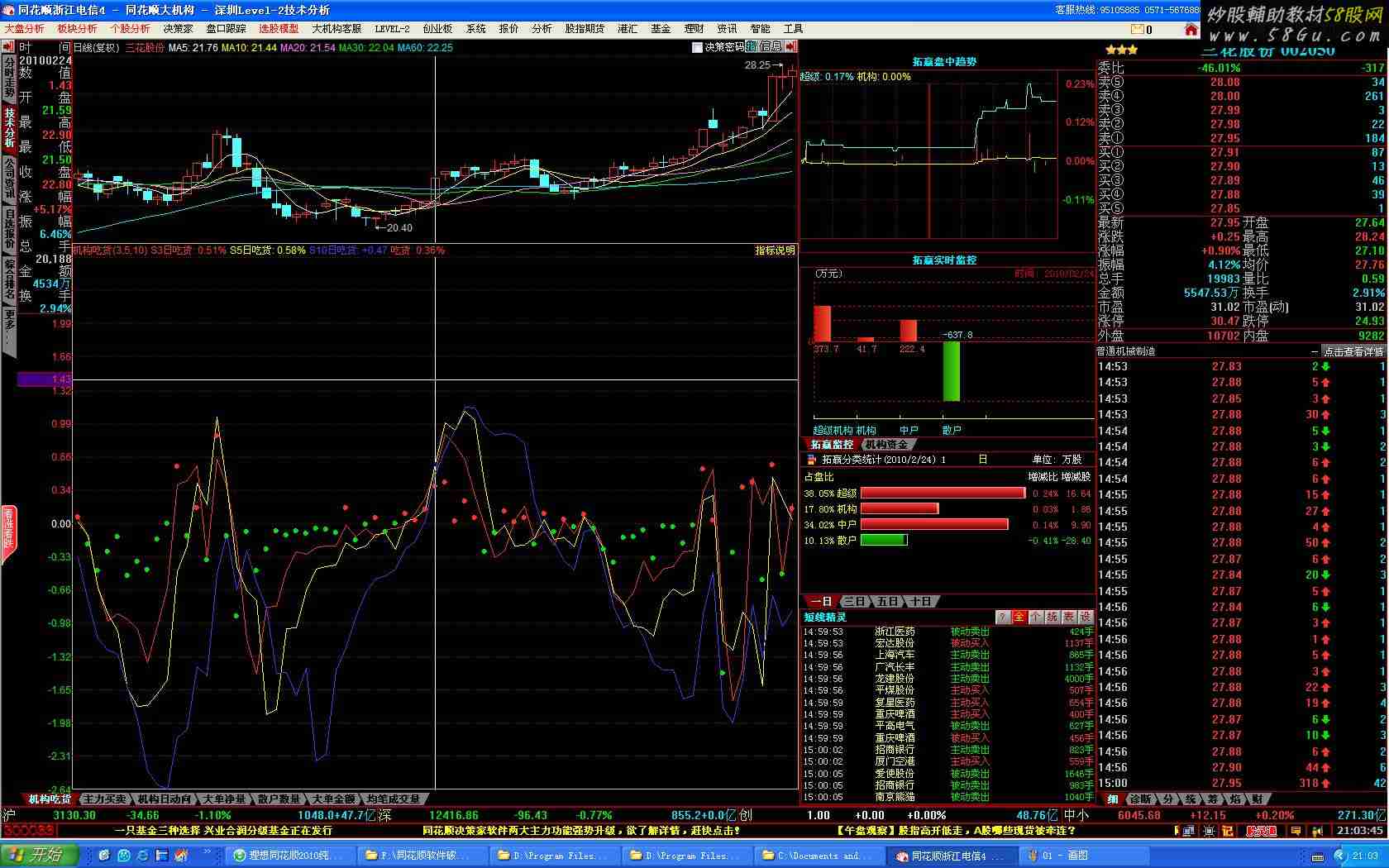Select the 综合排名 vertical sidebar tab
Screen dimensions: 1389x868
9,279
